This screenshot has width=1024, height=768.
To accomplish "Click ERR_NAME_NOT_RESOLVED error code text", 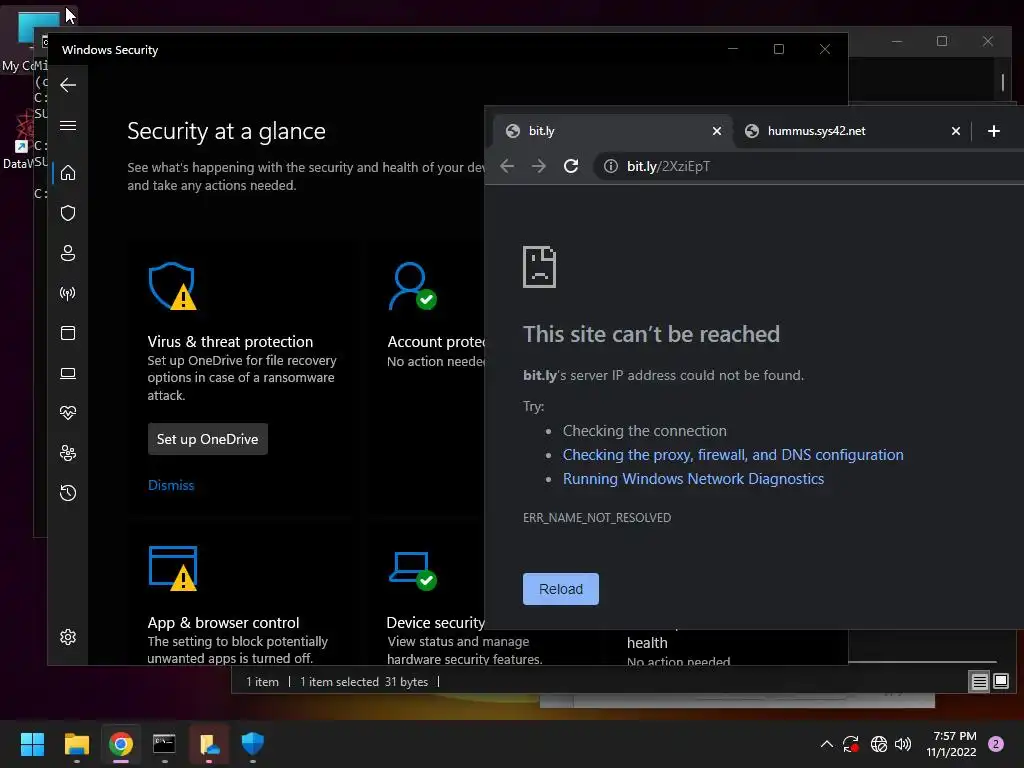I will click(597, 518).
